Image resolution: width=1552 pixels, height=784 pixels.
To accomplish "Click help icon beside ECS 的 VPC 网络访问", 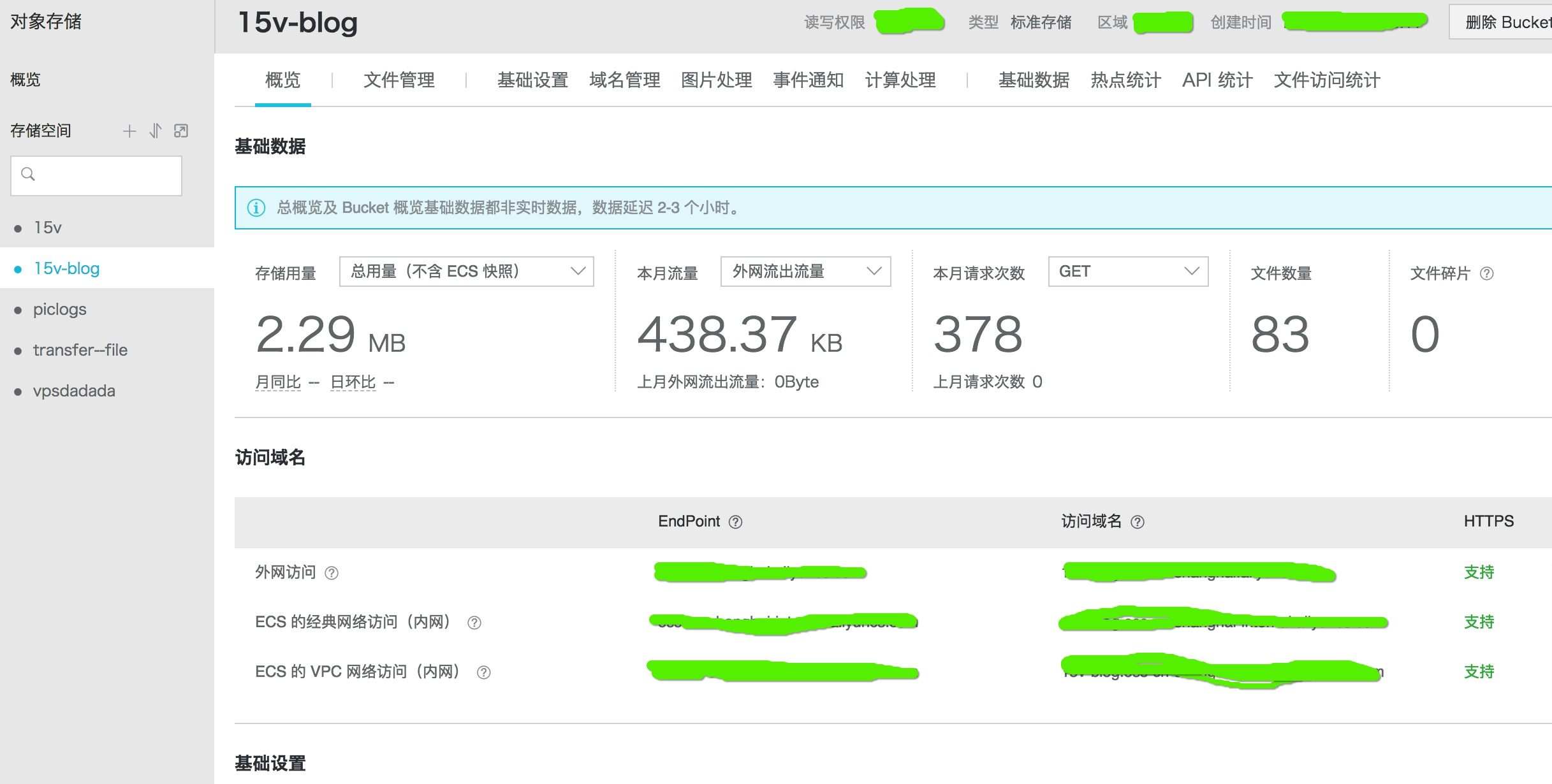I will (484, 672).
